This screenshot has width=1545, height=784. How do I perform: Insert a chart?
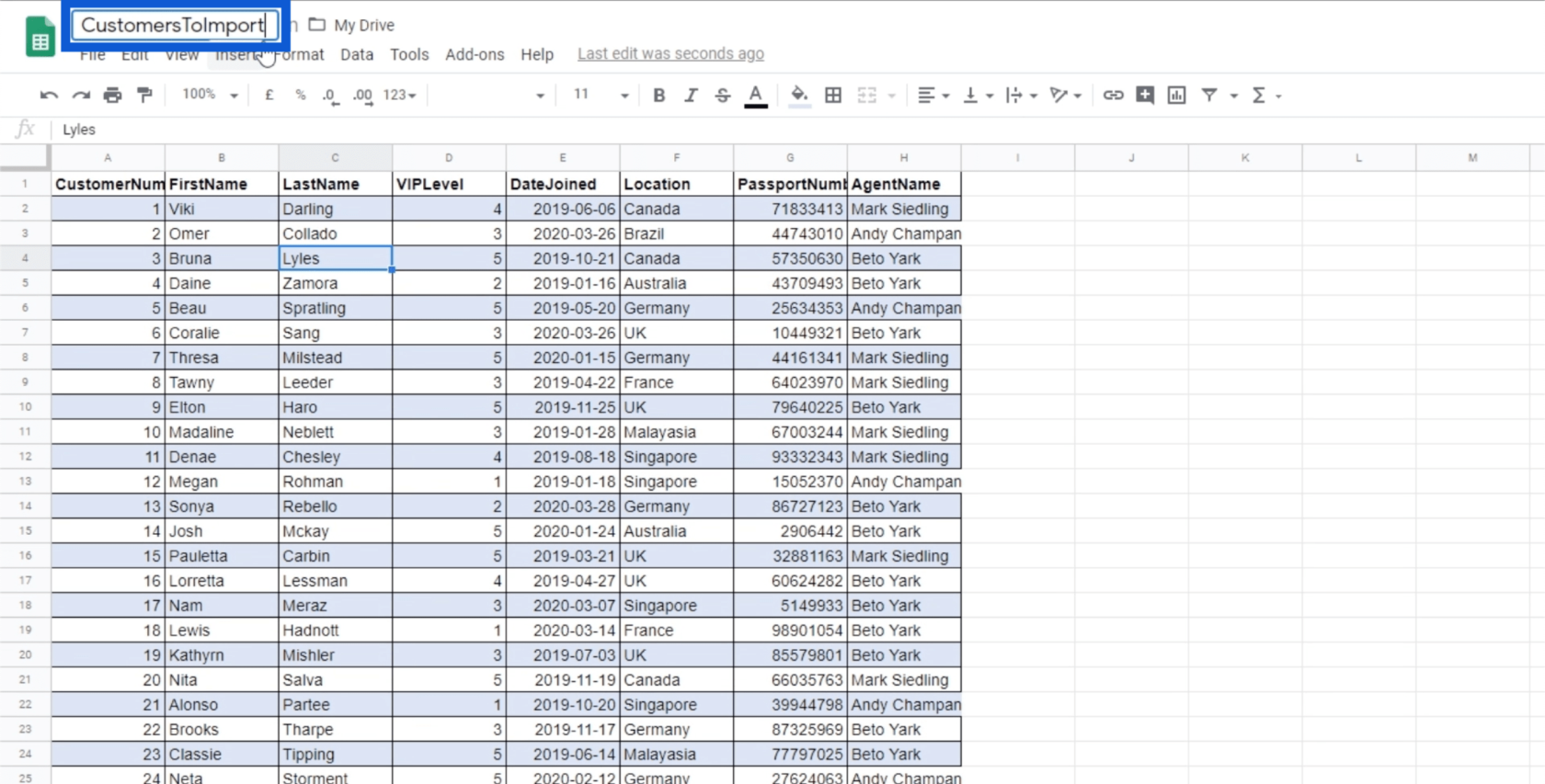[x=1176, y=95]
